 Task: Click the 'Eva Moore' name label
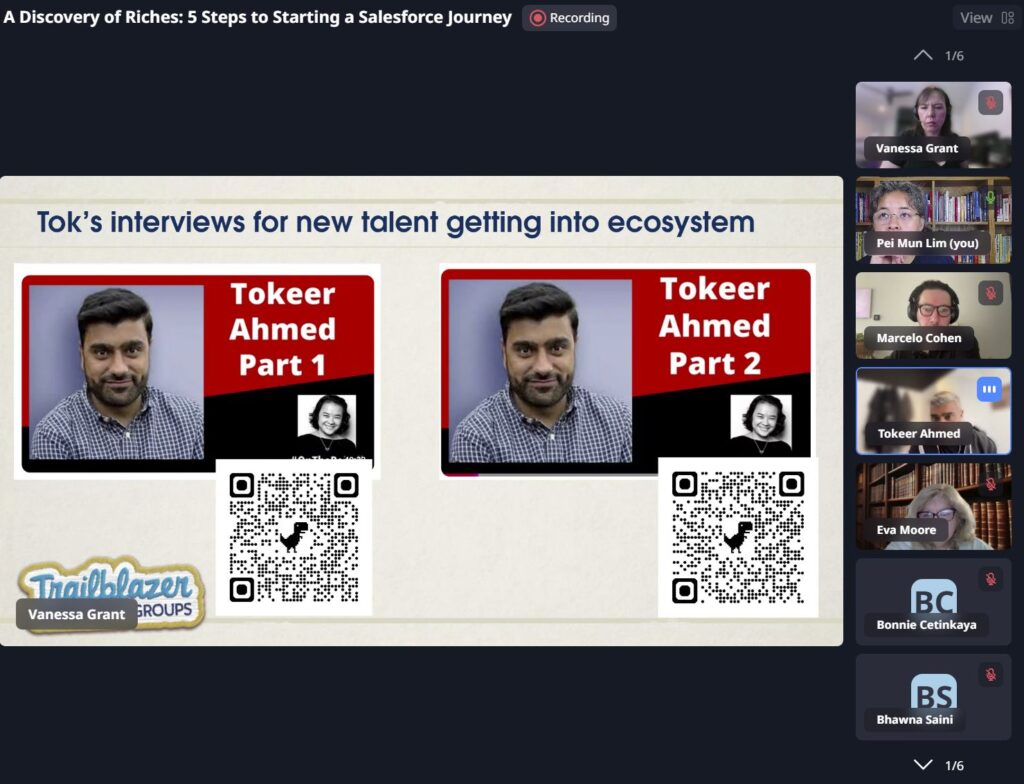(906, 530)
